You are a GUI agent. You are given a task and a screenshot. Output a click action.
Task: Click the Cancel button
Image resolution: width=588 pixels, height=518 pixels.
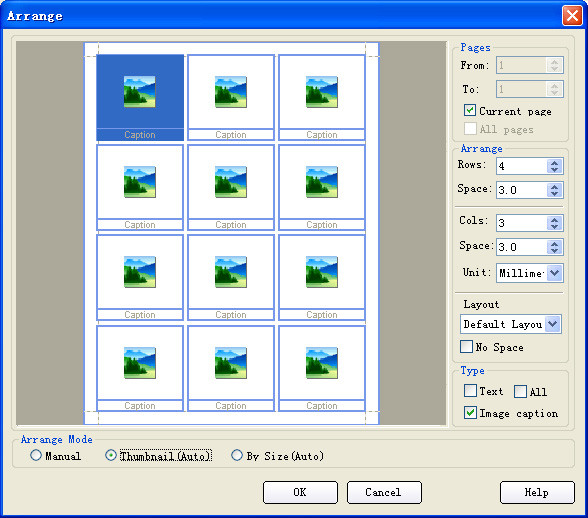click(x=384, y=492)
